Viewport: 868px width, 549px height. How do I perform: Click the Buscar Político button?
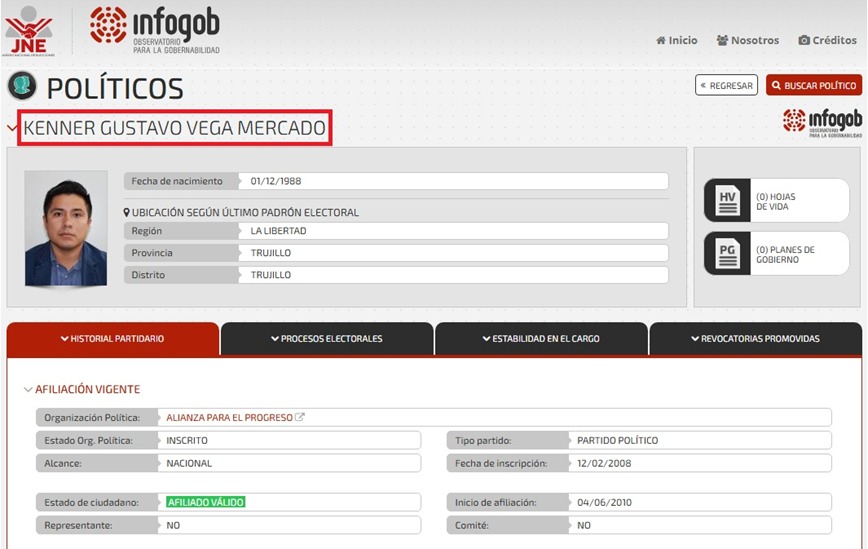click(x=814, y=86)
